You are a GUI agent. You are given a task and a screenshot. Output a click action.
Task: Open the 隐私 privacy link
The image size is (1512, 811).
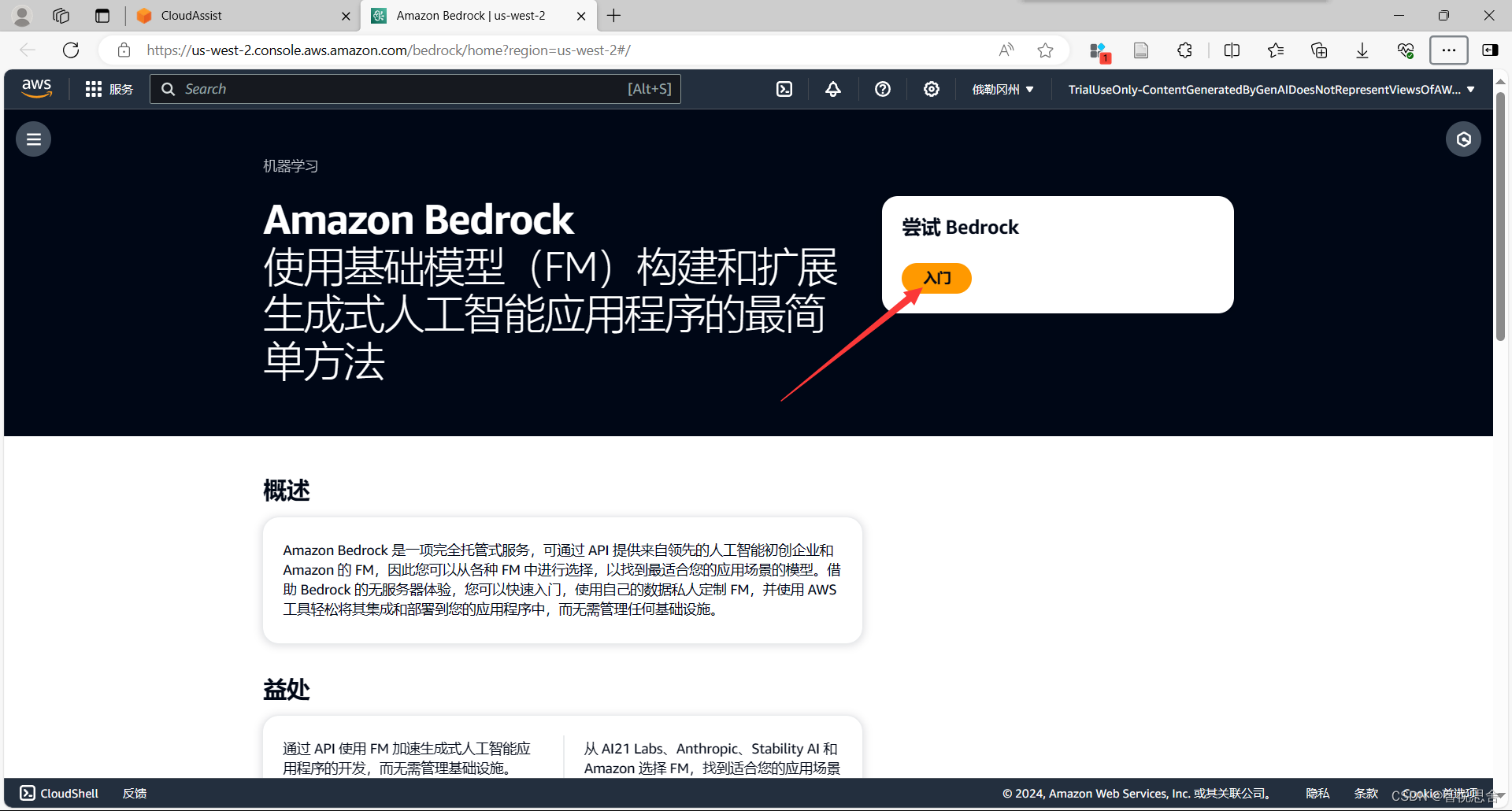click(x=1317, y=793)
